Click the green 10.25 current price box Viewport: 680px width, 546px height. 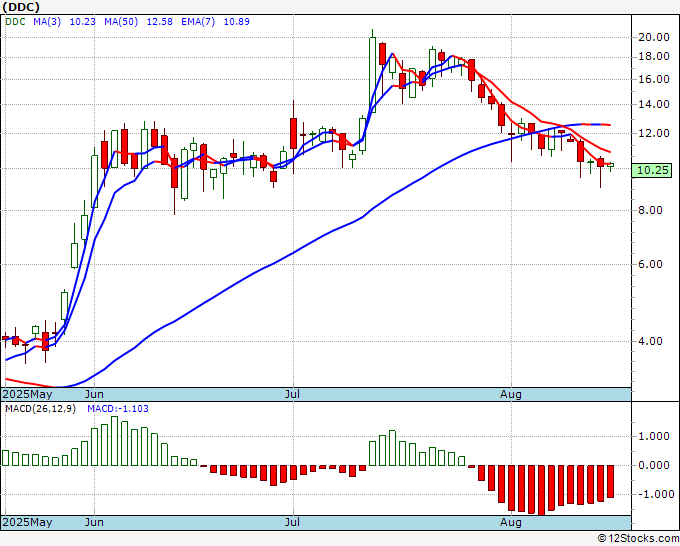click(x=652, y=170)
